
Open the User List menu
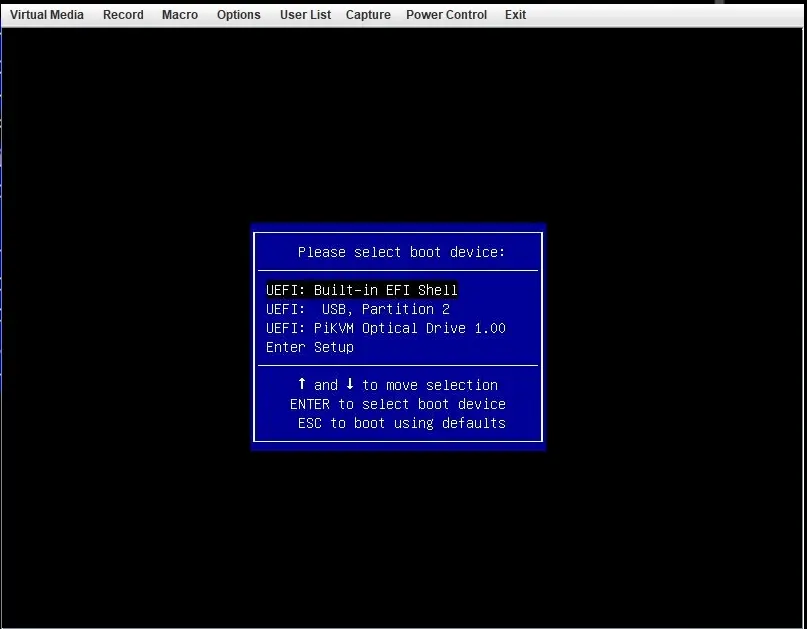coord(305,15)
